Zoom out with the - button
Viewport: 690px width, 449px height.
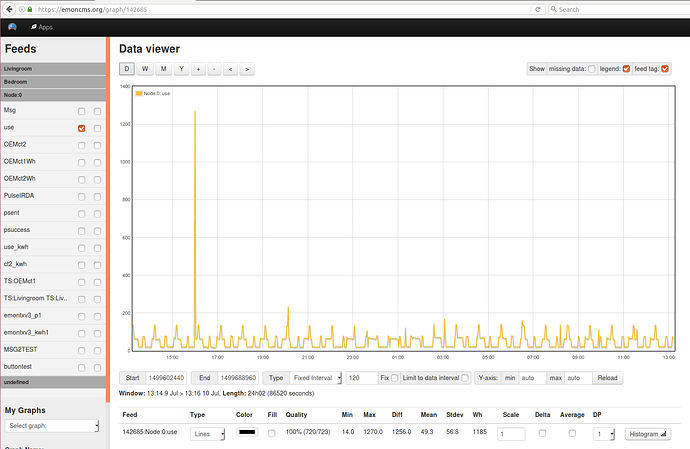214,69
